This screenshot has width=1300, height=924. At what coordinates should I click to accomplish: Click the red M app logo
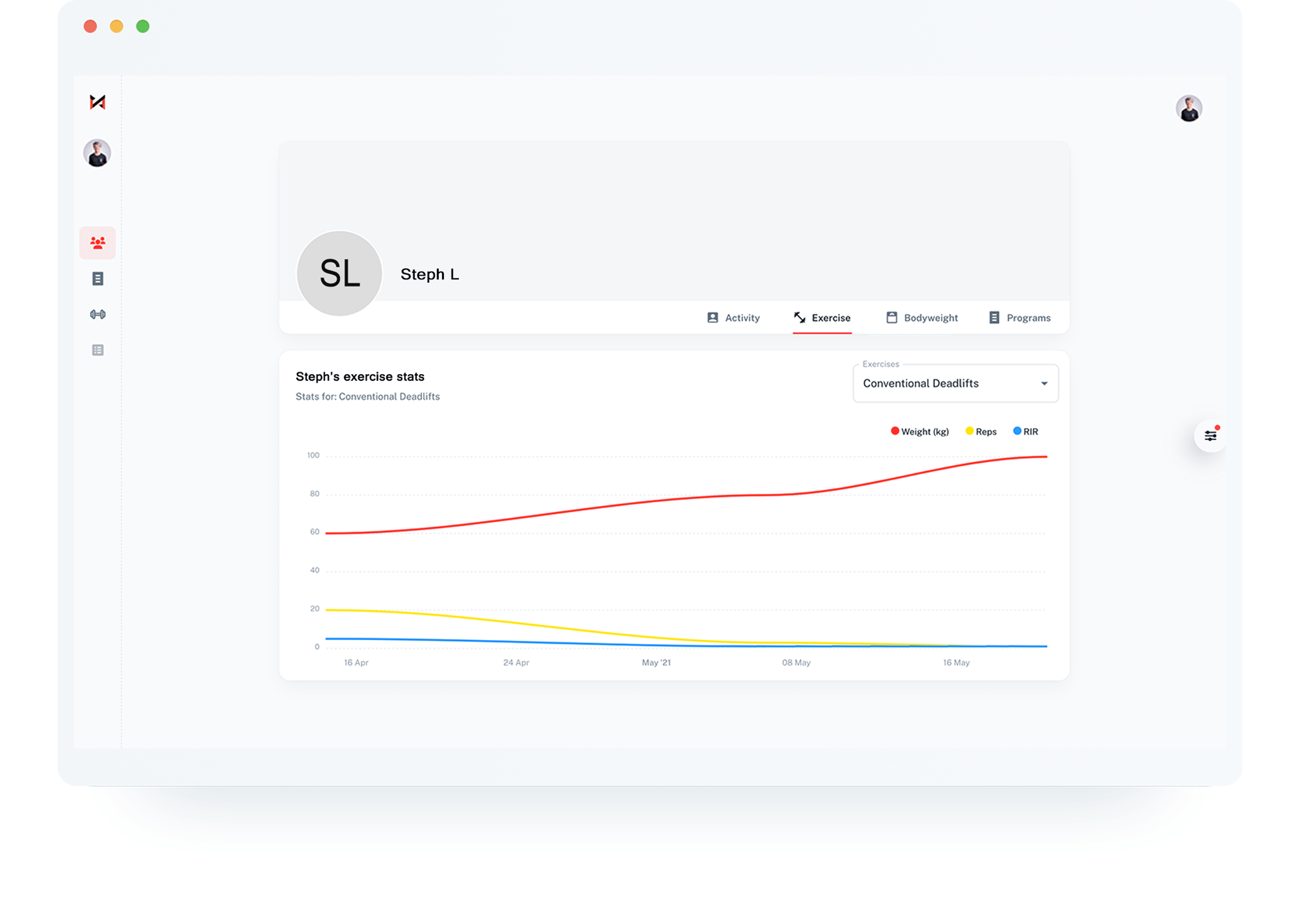[x=97, y=102]
